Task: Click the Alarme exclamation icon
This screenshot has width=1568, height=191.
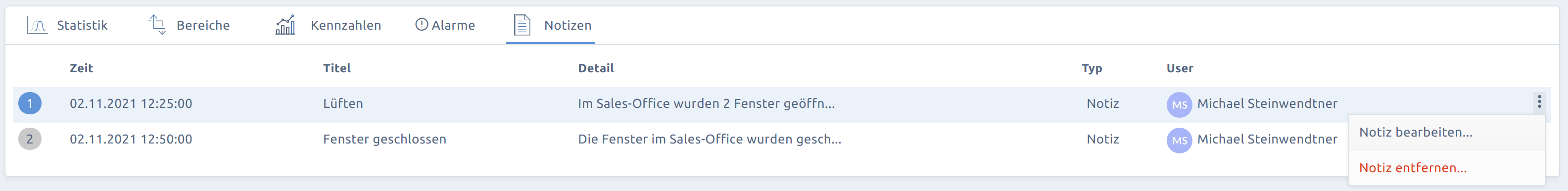Action: tap(421, 25)
